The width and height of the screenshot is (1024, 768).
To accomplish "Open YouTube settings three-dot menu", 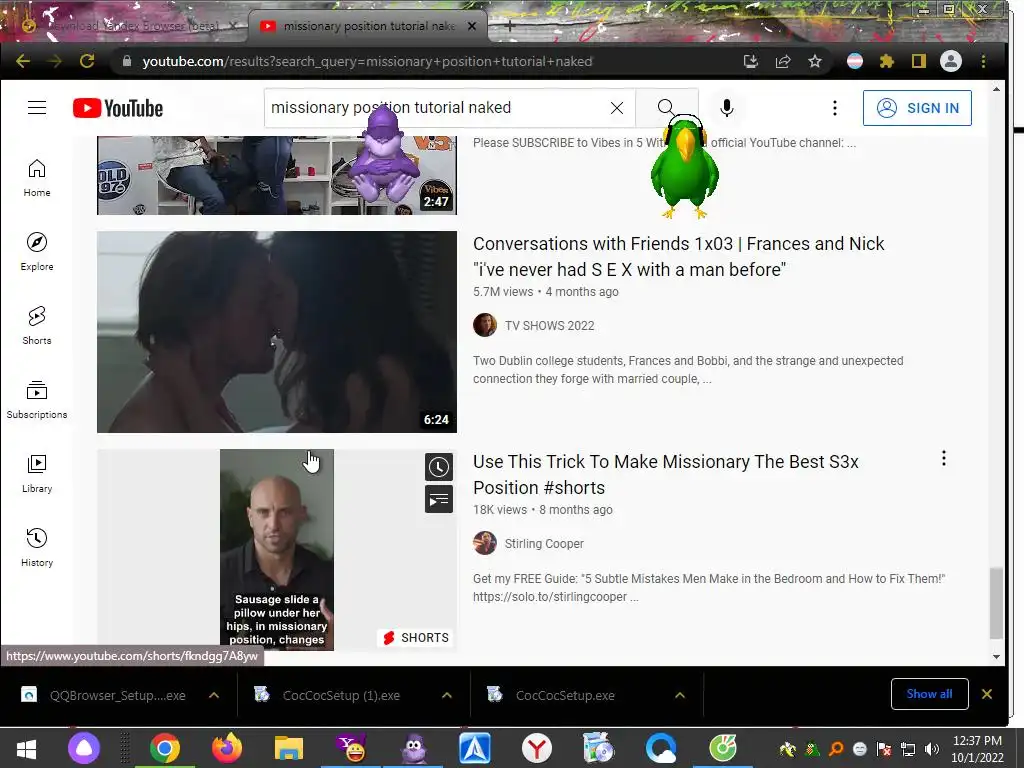I will click(x=835, y=108).
